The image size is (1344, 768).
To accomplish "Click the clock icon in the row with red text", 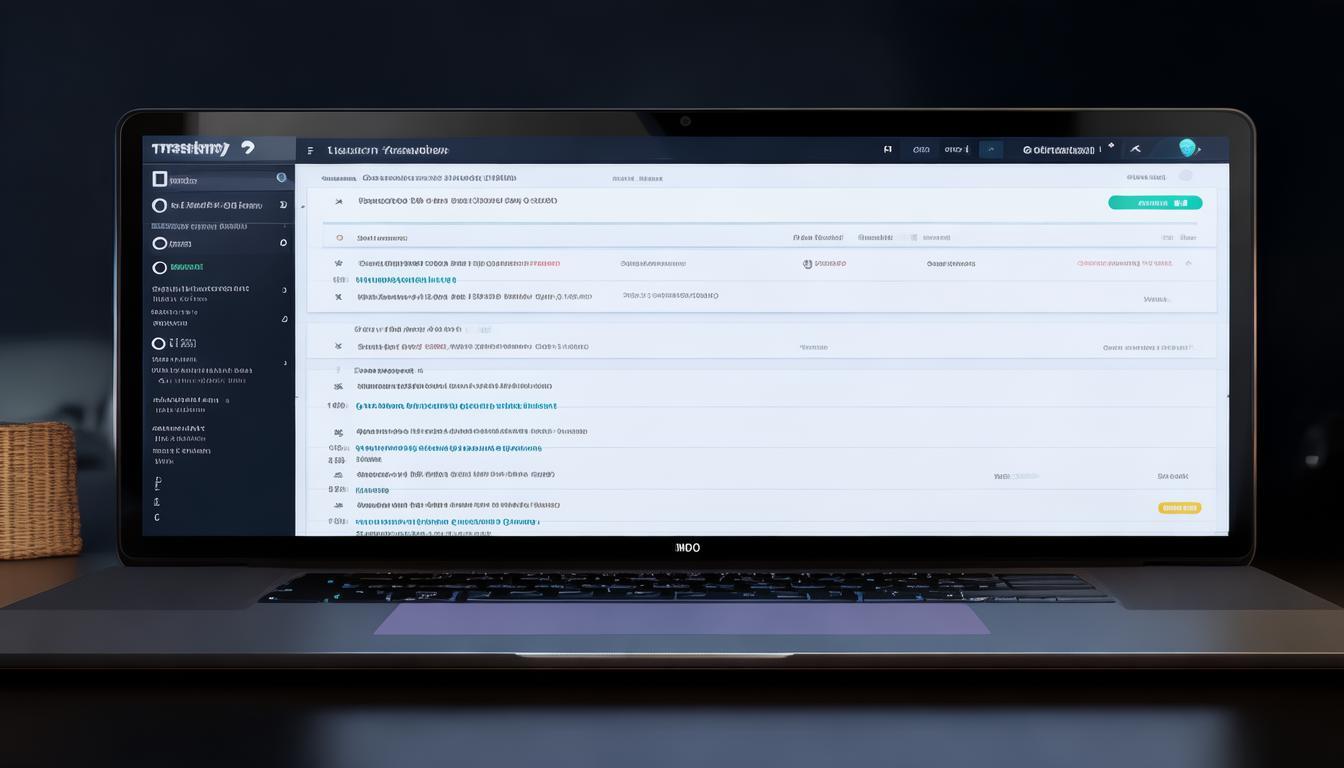I will coord(807,264).
